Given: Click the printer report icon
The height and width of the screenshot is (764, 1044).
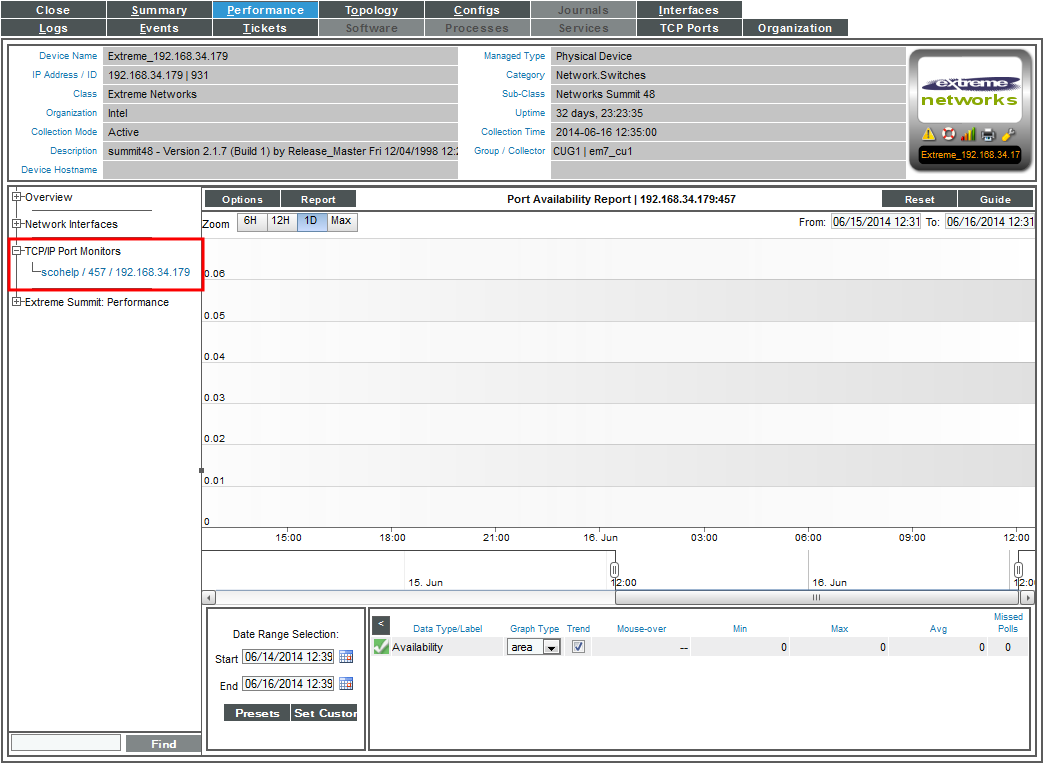Looking at the screenshot, I should pos(988,134).
